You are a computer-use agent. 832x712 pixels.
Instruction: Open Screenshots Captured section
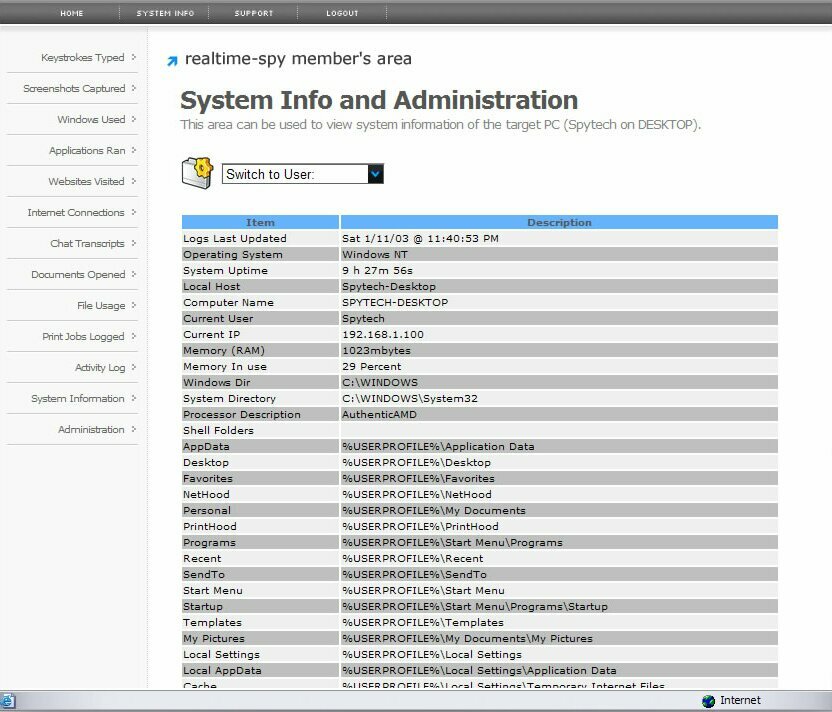(x=74, y=89)
